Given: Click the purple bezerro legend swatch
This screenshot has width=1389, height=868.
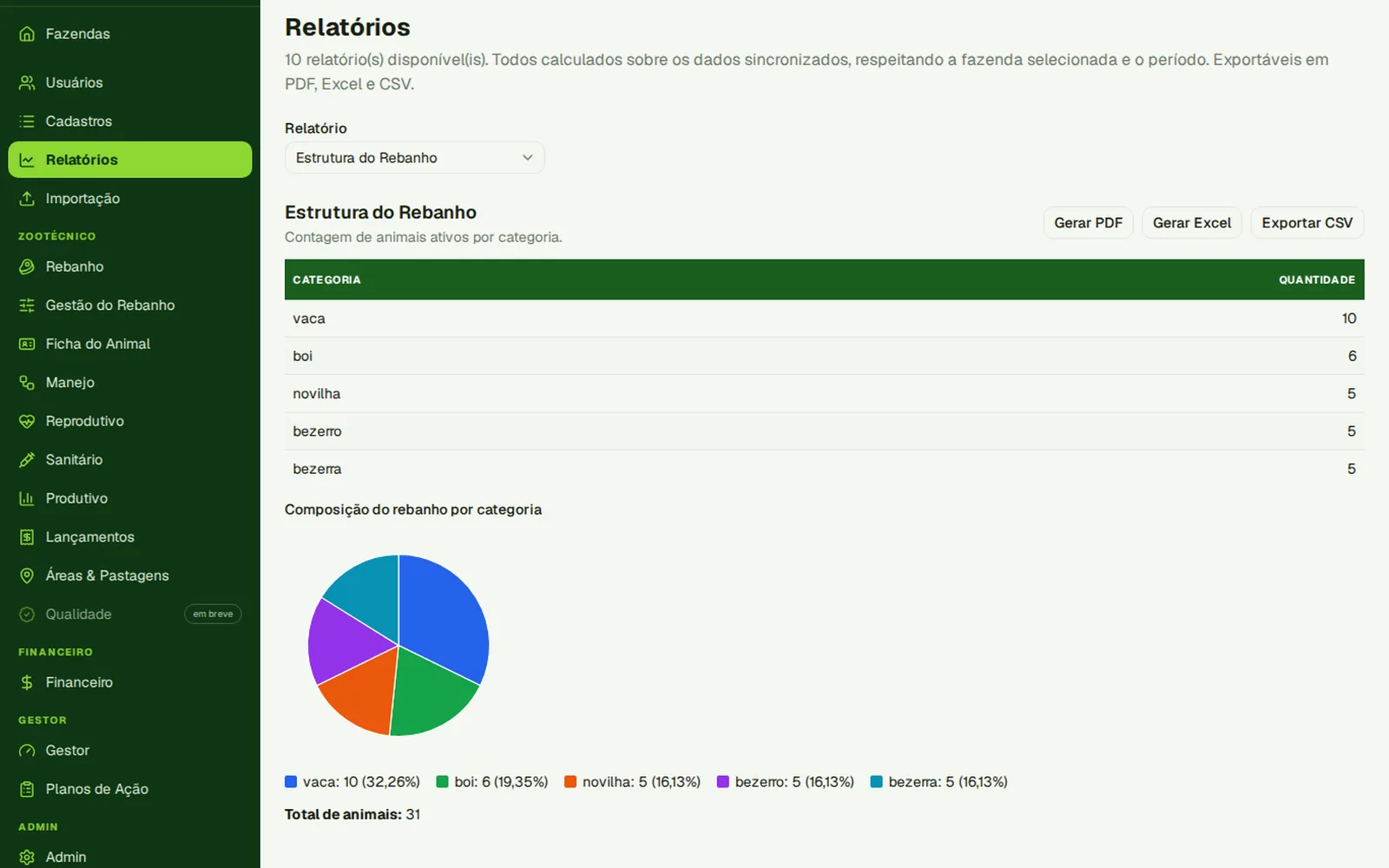Looking at the screenshot, I should [723, 782].
